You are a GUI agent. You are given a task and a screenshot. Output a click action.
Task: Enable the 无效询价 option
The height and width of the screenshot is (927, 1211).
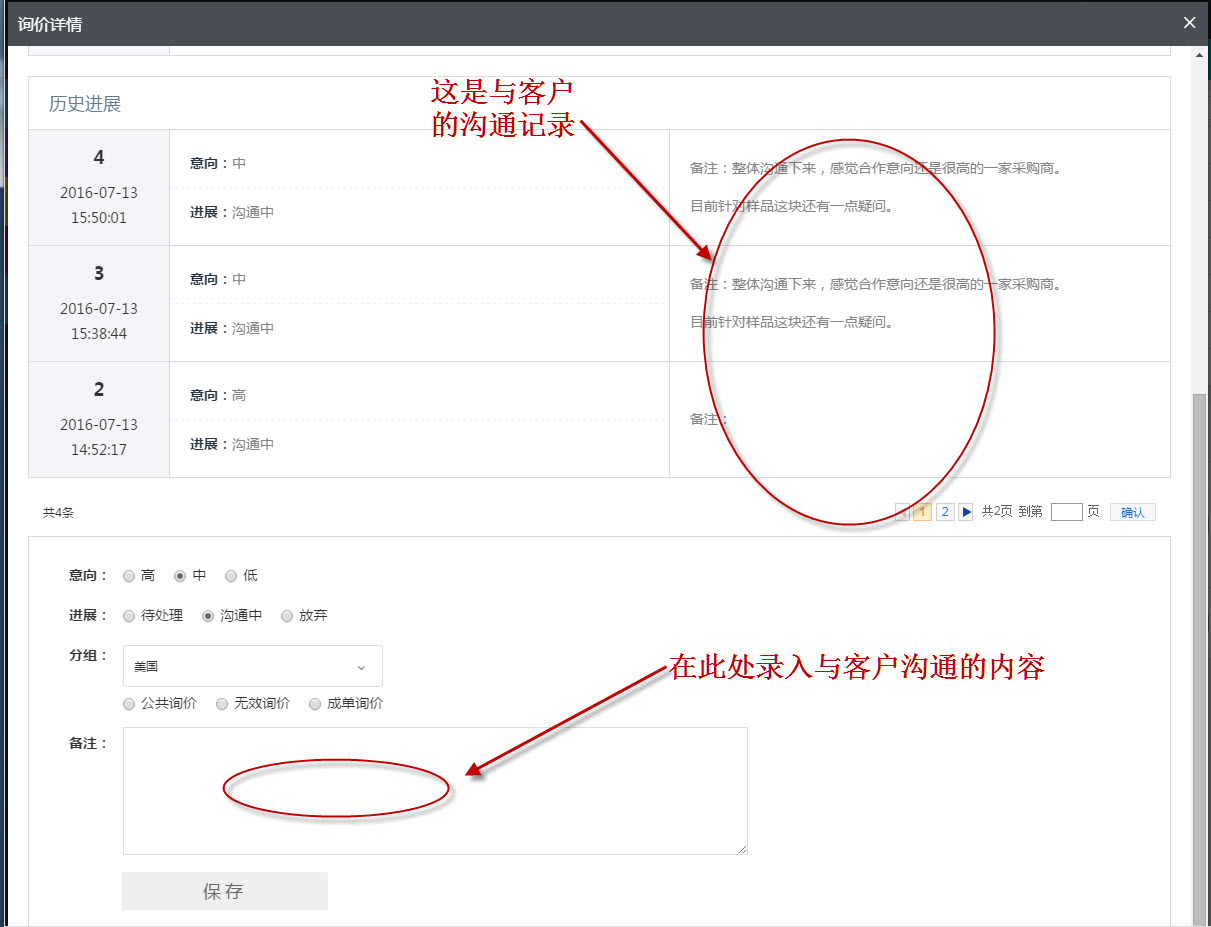222,704
